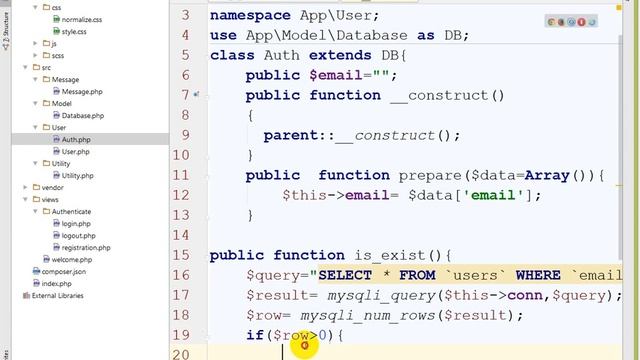
Task: Select the composer.json file icon
Action: pyautogui.click(x=36, y=271)
